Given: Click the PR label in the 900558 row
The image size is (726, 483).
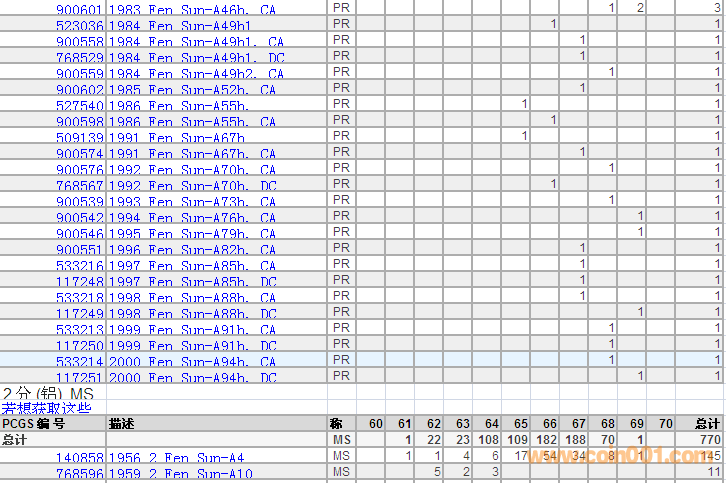Looking at the screenshot, I should click(341, 40).
